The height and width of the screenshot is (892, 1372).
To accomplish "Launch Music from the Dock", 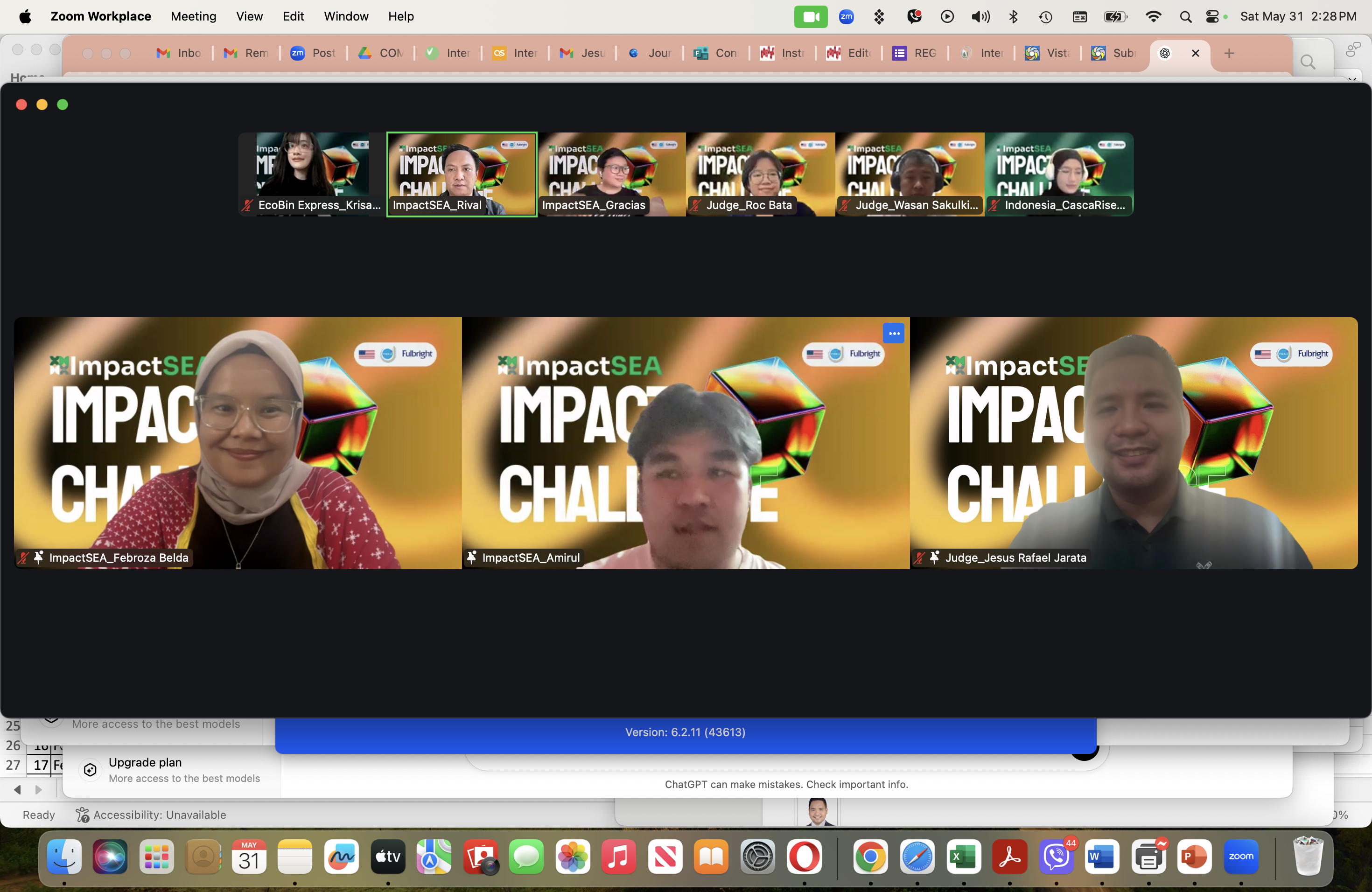I will 618,857.
